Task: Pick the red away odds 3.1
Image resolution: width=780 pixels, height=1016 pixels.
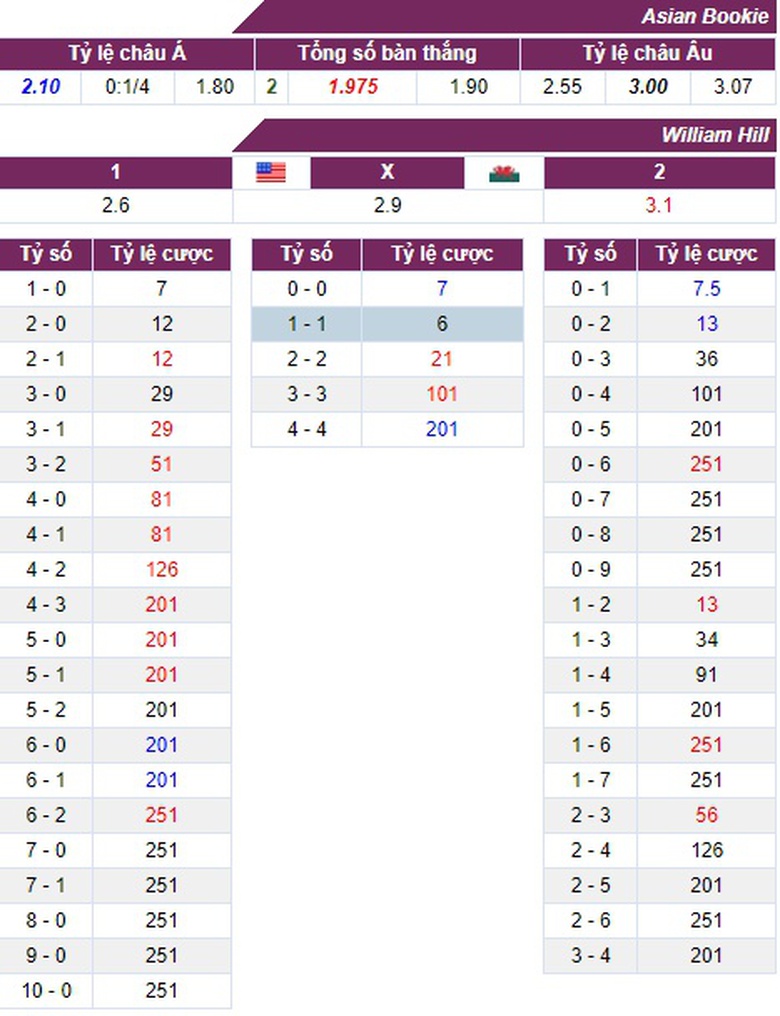Action: pos(659,206)
